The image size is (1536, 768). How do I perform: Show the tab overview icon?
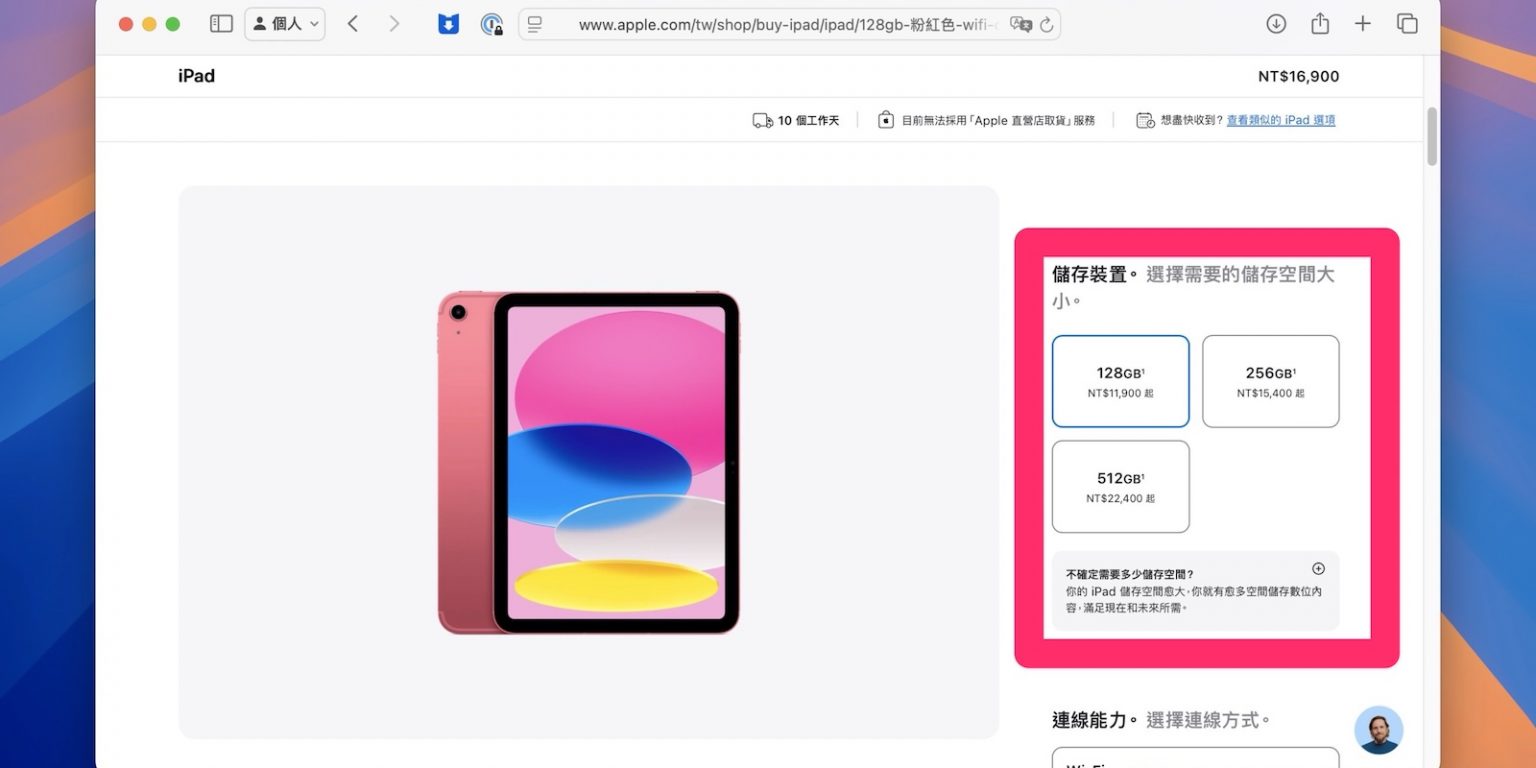coord(1407,24)
